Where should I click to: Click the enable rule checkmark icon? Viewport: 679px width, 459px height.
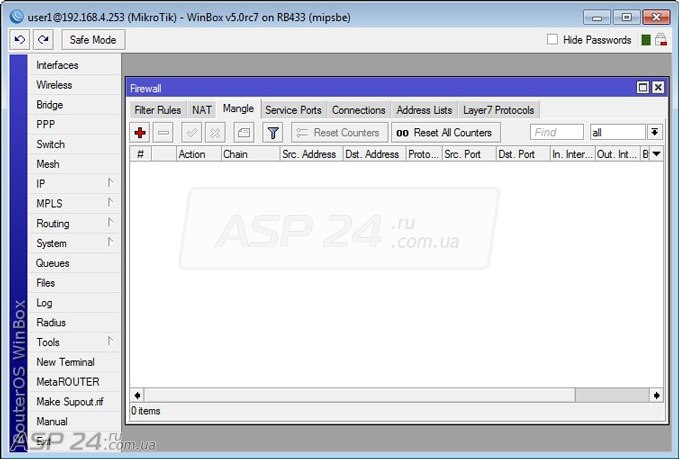191,133
